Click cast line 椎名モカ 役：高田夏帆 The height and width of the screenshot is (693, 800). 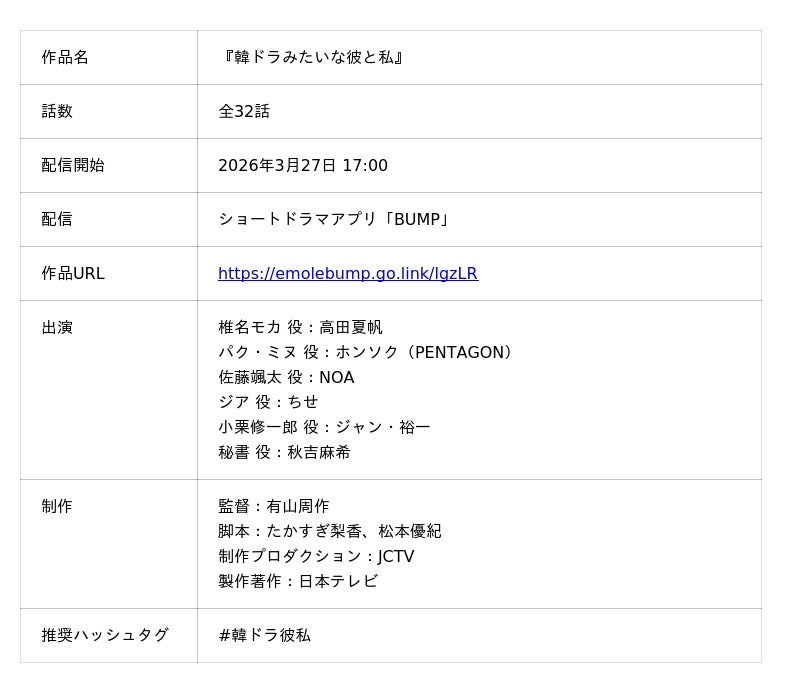point(300,328)
